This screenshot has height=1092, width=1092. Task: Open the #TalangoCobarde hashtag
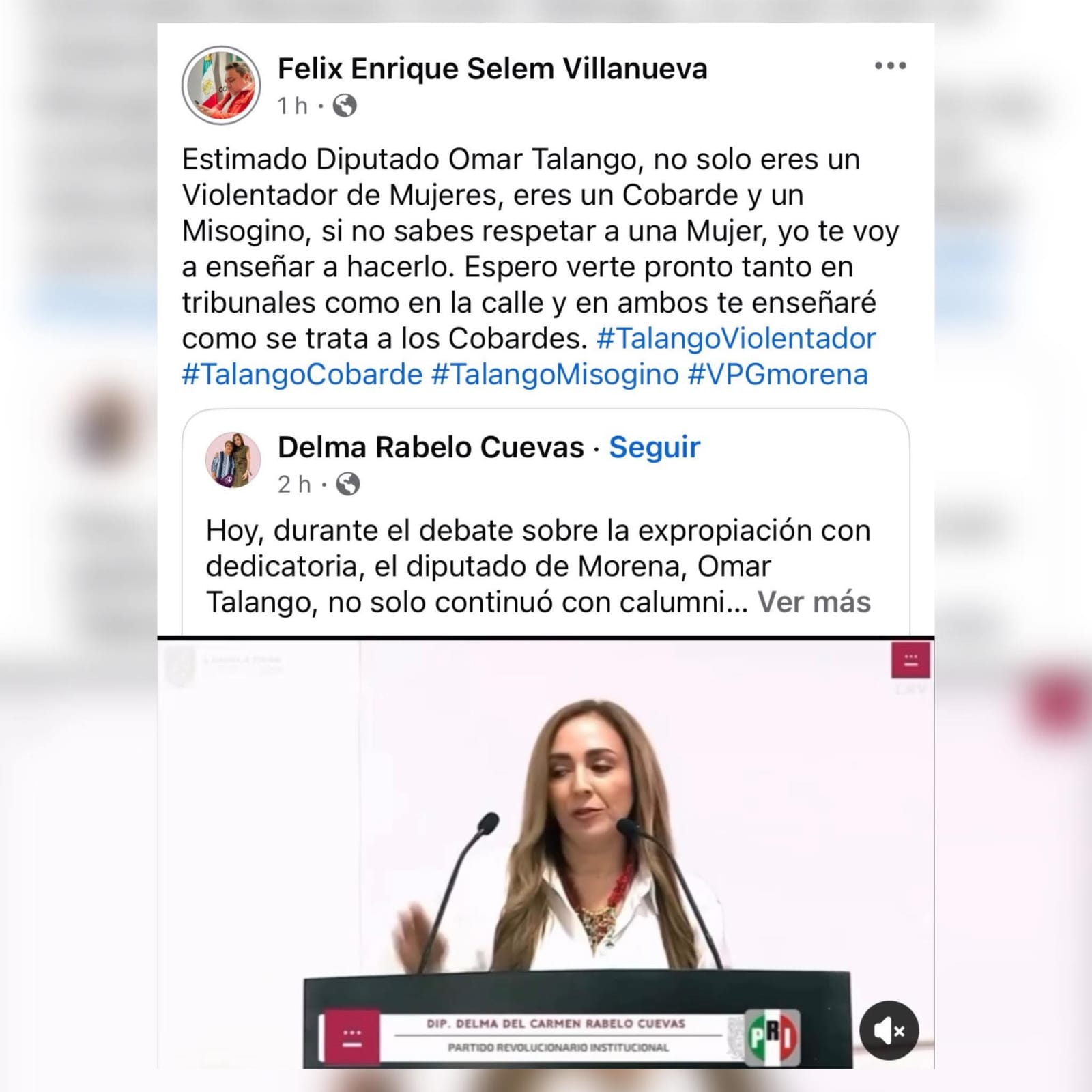[x=302, y=375]
